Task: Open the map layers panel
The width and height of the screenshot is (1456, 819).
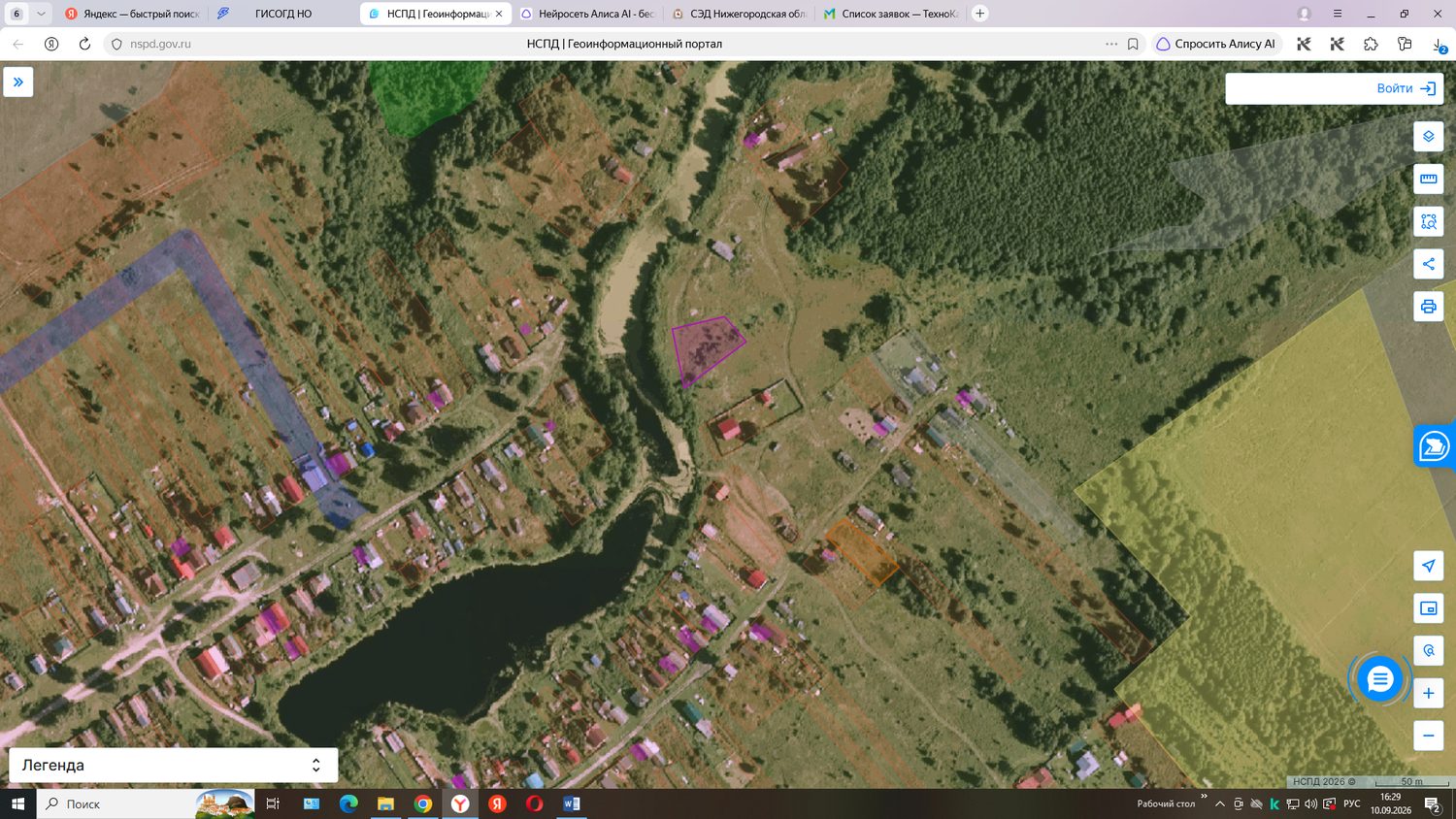Action: pyautogui.click(x=1428, y=137)
